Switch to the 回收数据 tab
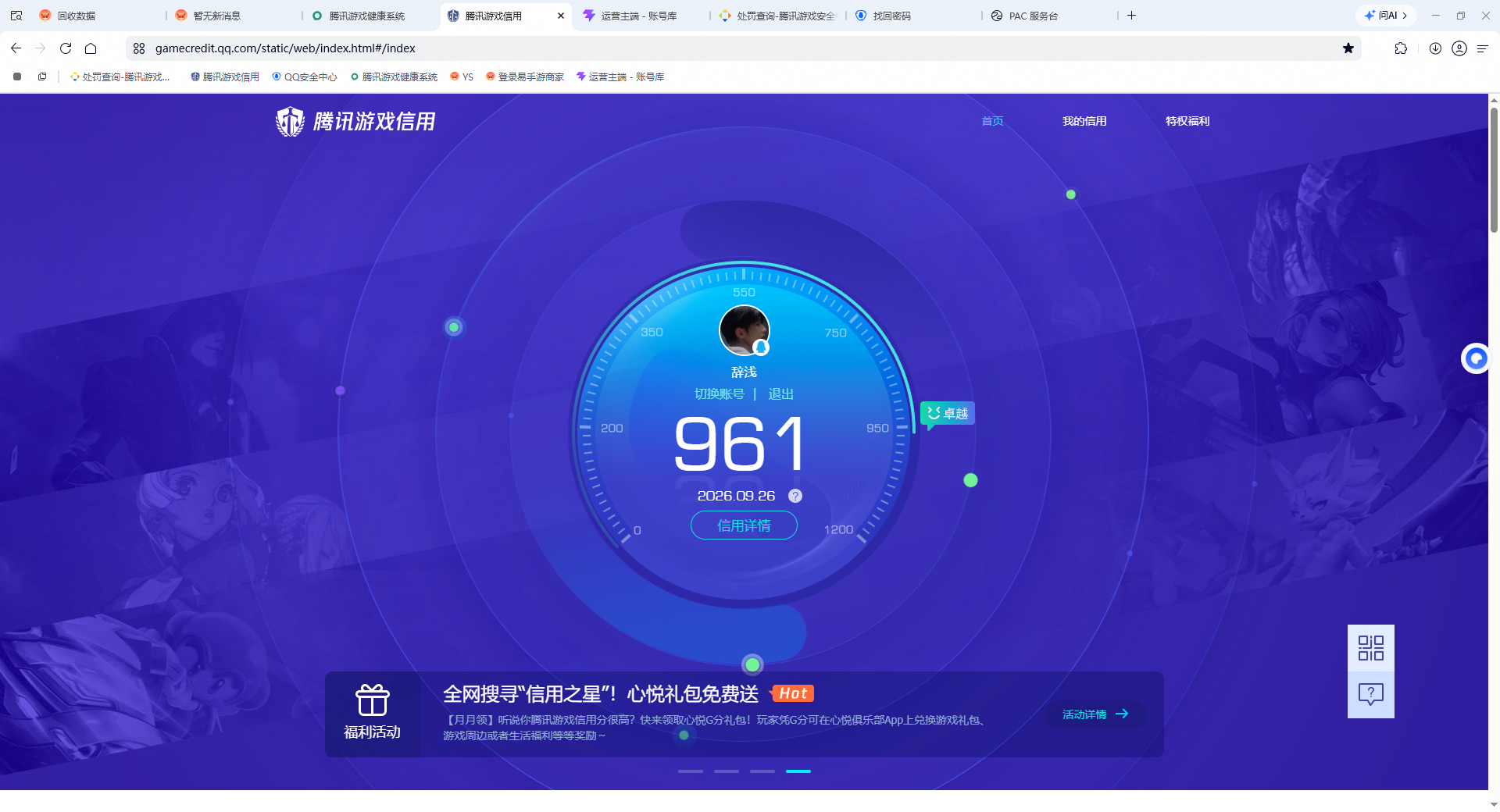Viewport: 1500px width, 812px height. click(x=77, y=16)
